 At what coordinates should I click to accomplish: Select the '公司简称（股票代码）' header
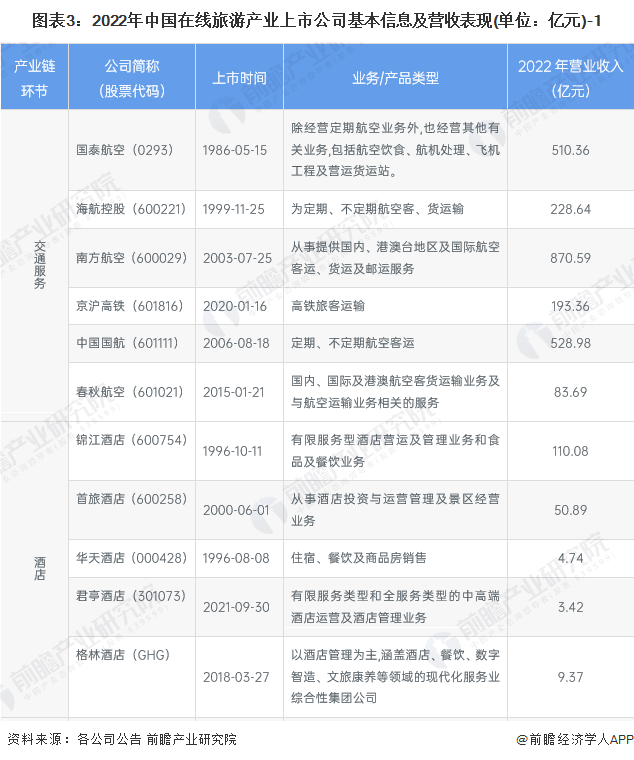(x=132, y=78)
